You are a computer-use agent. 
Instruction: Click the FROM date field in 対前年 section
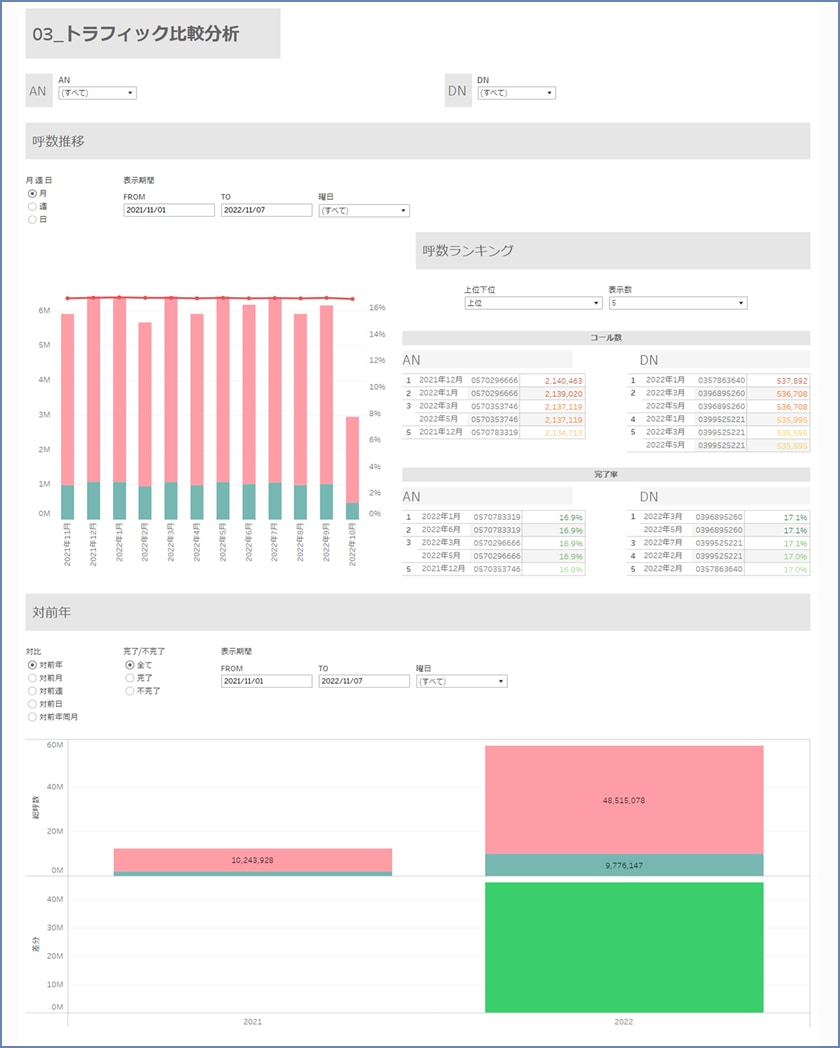click(267, 681)
